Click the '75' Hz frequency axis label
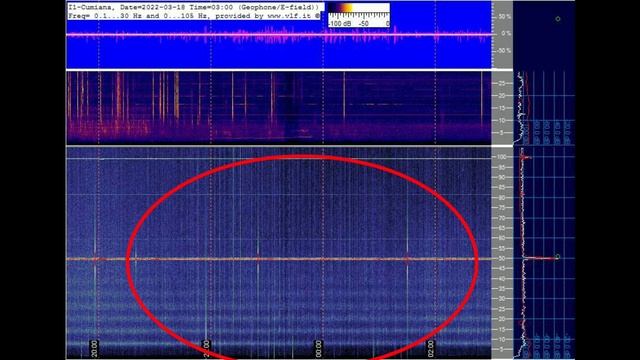 tap(502, 208)
